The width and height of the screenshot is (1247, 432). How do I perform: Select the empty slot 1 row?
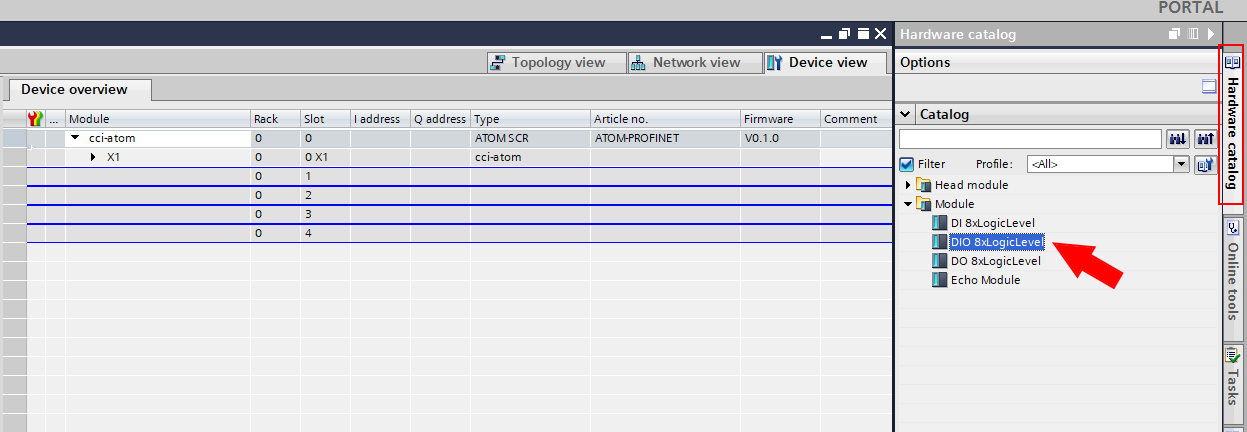(459, 176)
